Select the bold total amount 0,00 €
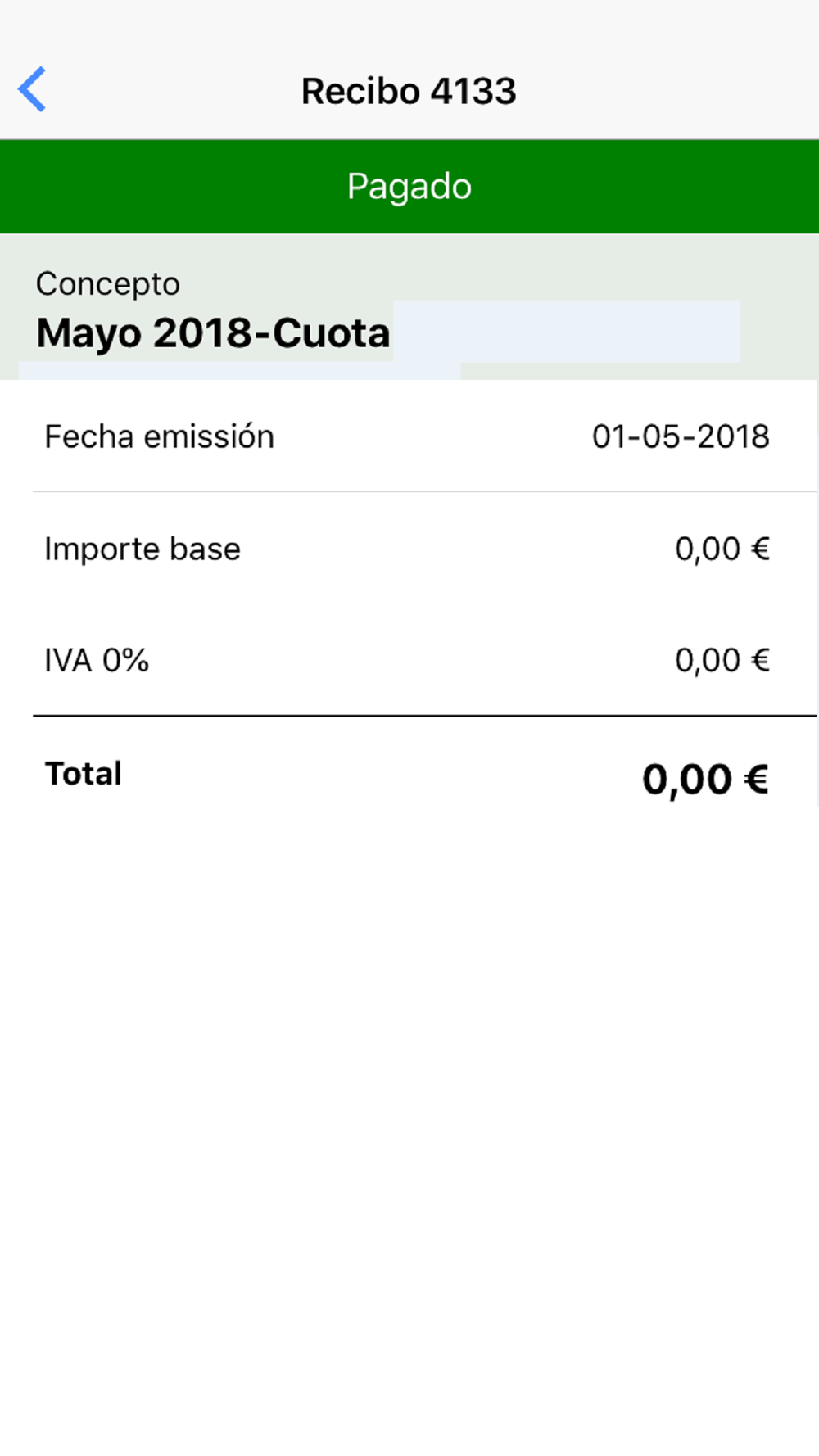Screen dimensions: 819x1456 705,779
